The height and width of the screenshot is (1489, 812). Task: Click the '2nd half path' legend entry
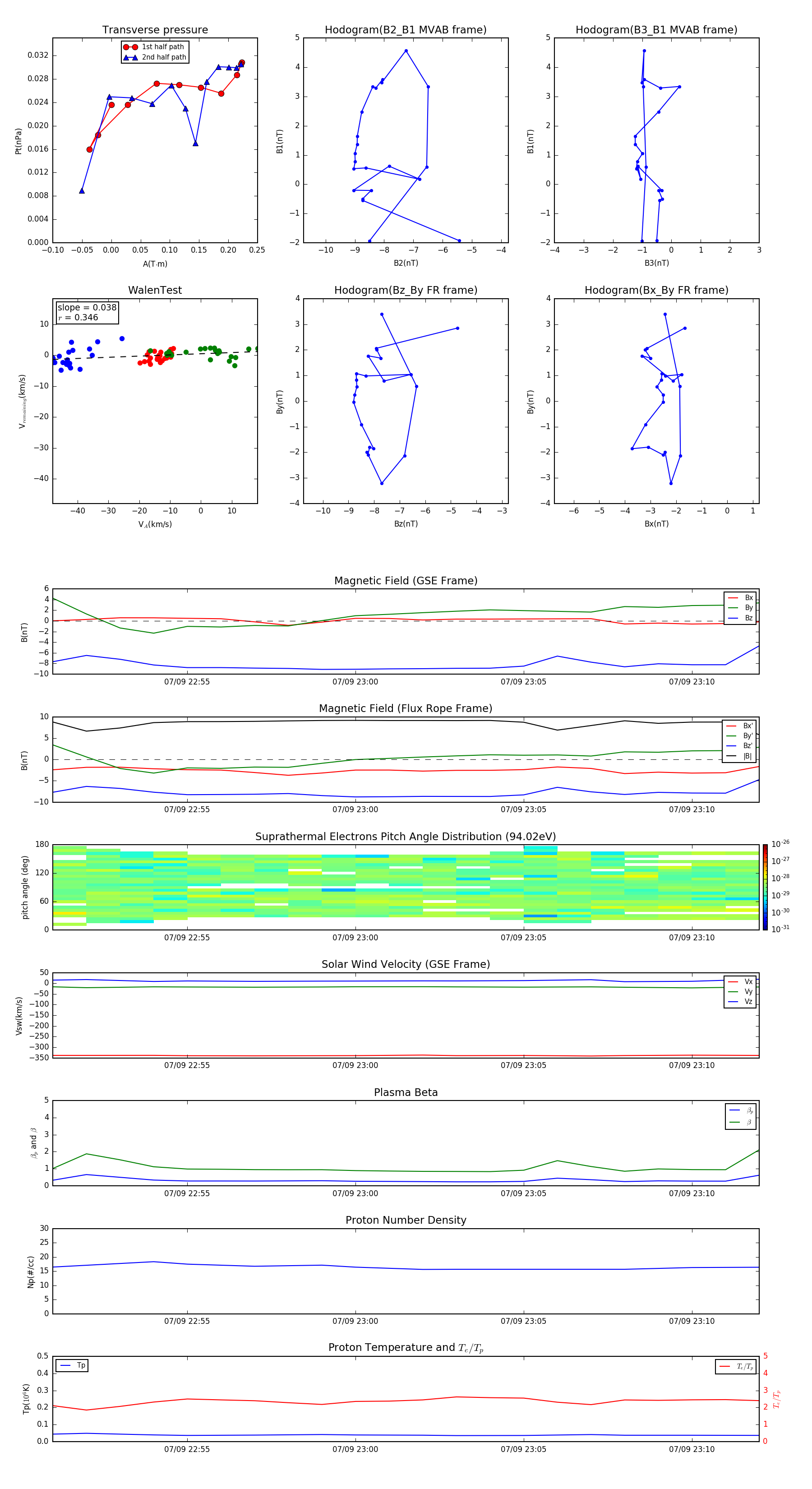(155, 57)
